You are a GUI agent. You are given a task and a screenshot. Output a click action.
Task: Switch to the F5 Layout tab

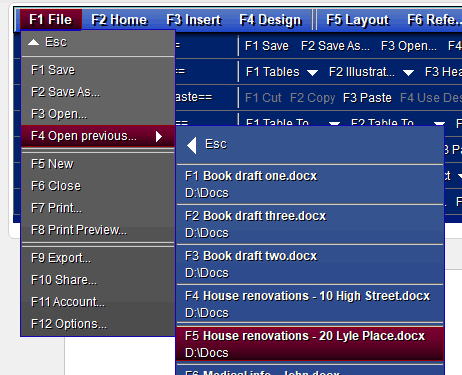(x=358, y=20)
